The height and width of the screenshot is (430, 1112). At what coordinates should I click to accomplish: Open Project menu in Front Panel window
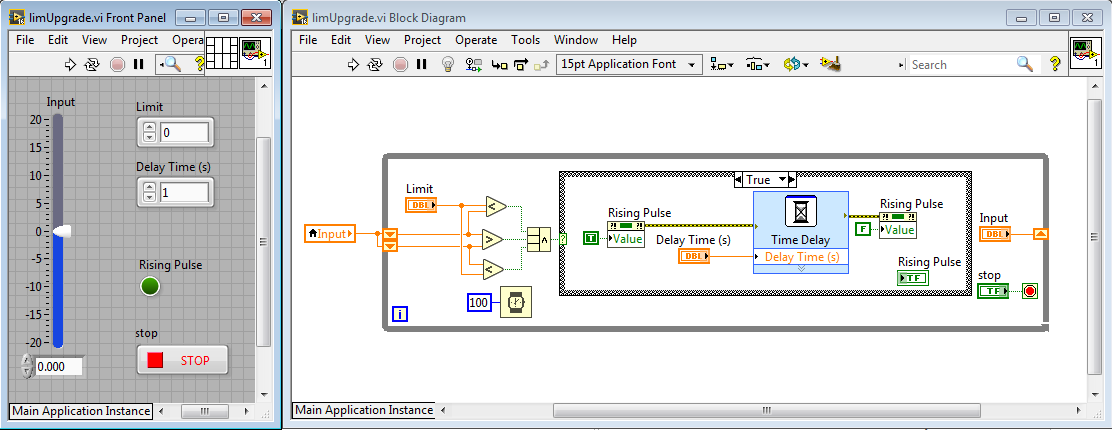140,40
